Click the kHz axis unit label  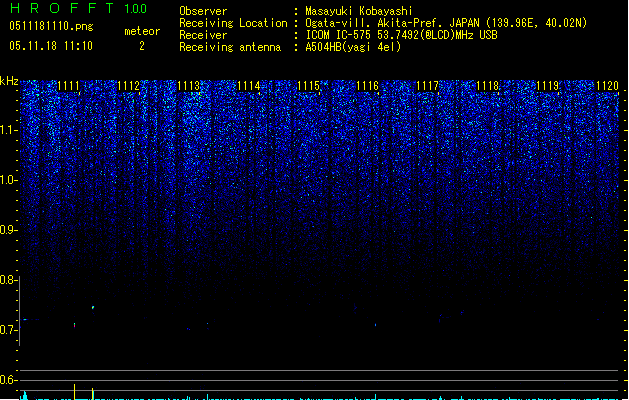coord(9,81)
